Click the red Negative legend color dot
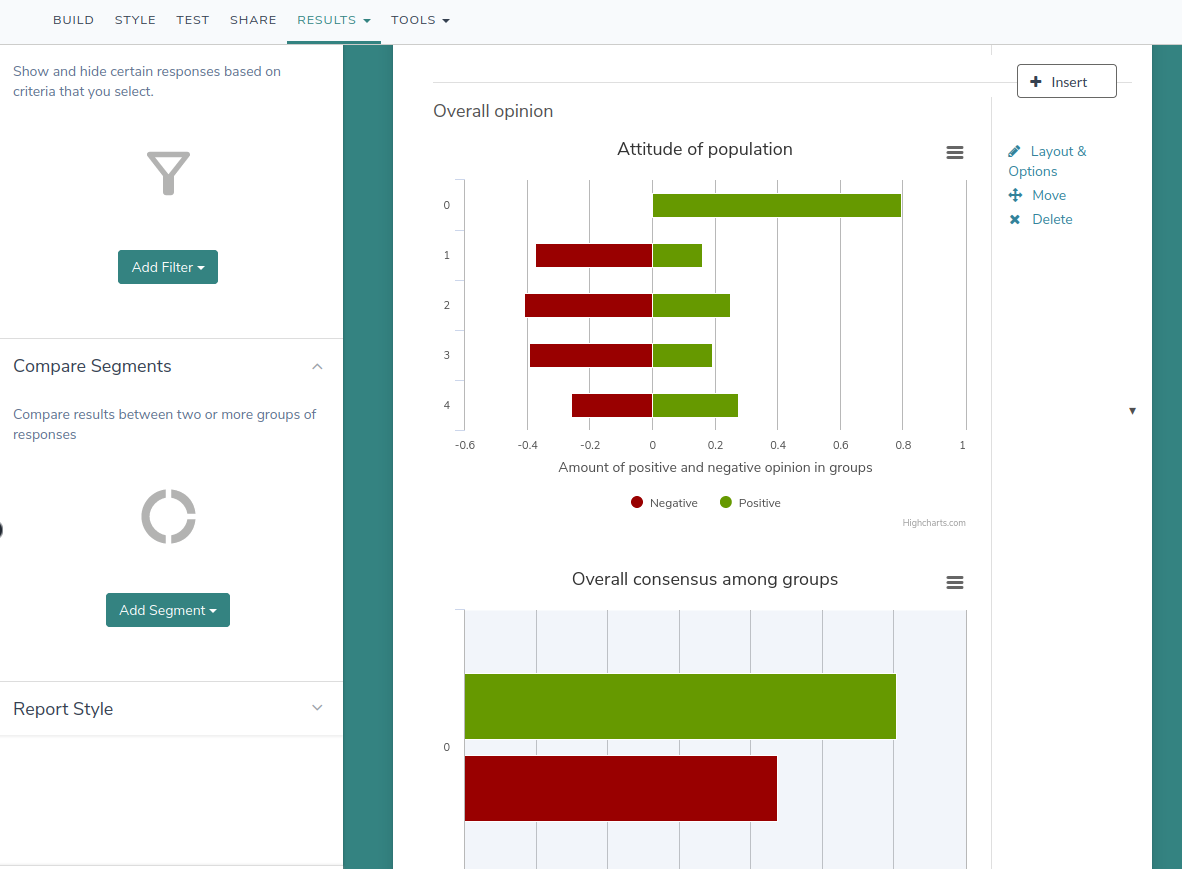The width and height of the screenshot is (1182, 869). click(x=636, y=502)
